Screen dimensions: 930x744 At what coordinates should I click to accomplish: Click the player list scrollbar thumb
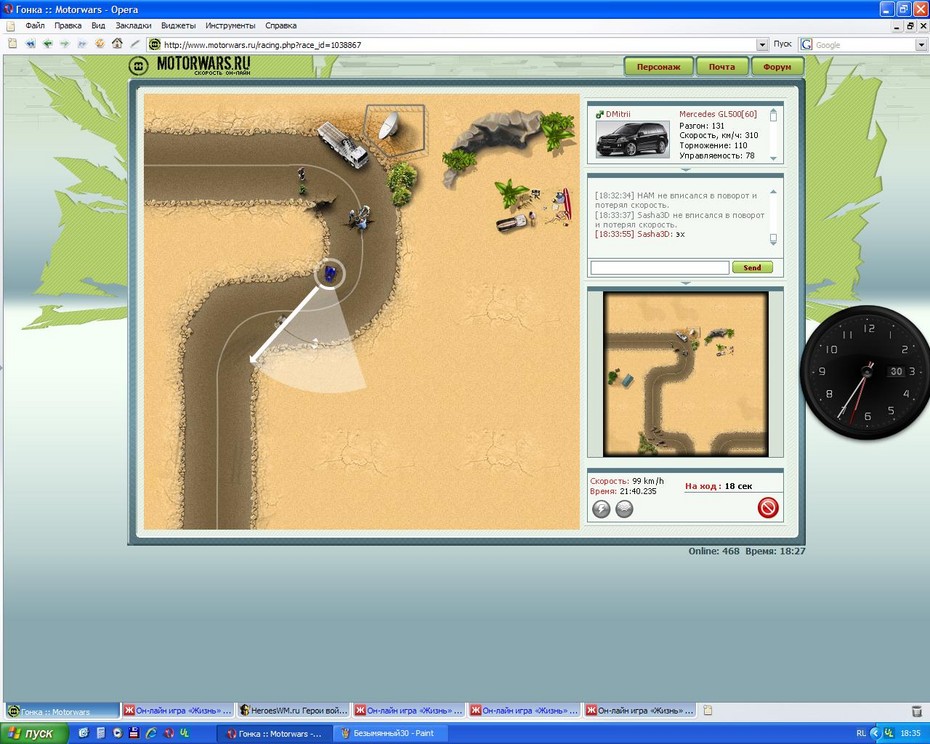tap(773, 116)
